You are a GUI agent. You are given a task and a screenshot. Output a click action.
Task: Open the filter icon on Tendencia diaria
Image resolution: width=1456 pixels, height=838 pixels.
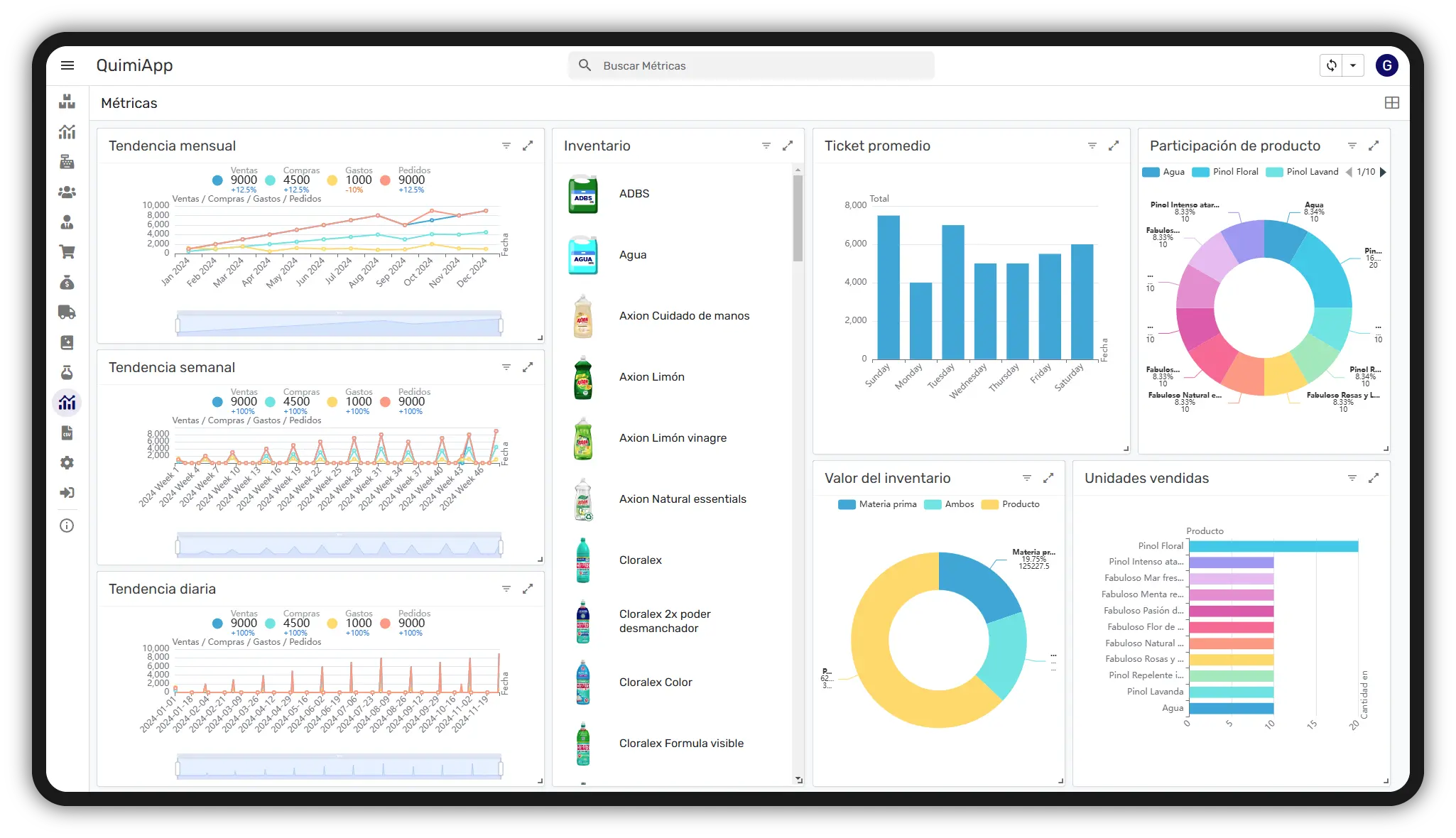[x=506, y=589]
